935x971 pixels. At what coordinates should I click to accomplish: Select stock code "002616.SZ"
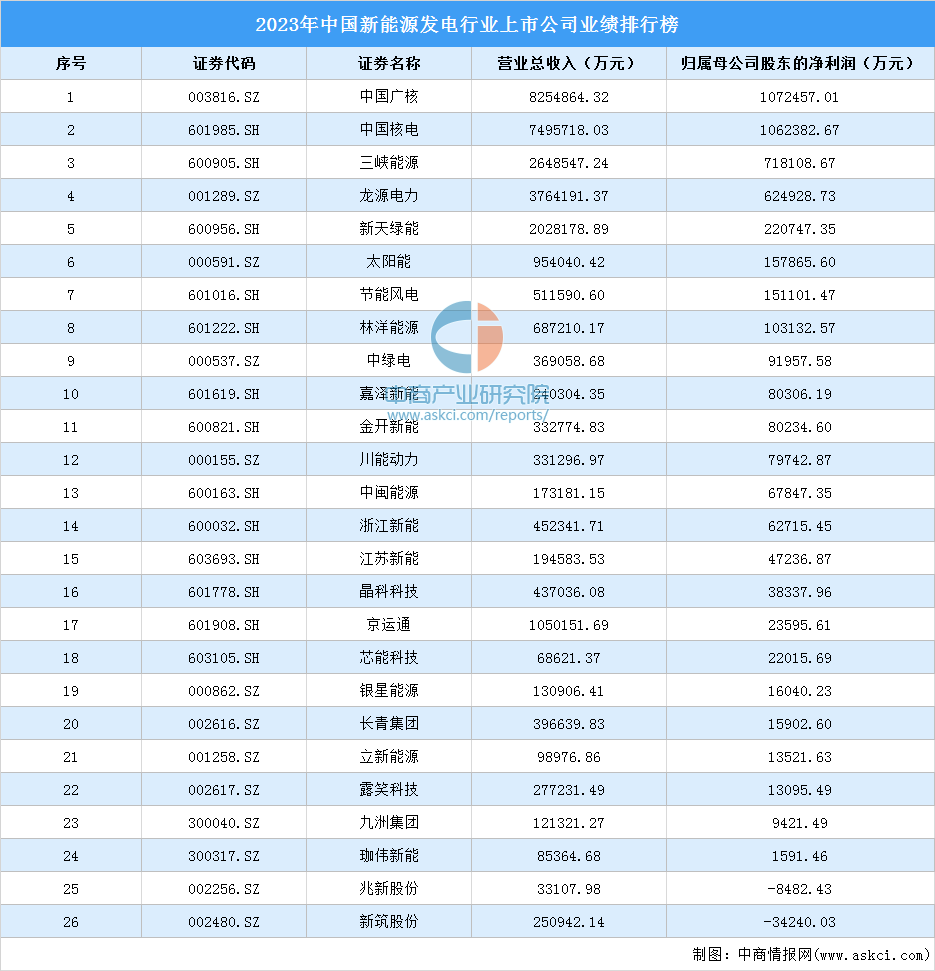click(x=224, y=725)
